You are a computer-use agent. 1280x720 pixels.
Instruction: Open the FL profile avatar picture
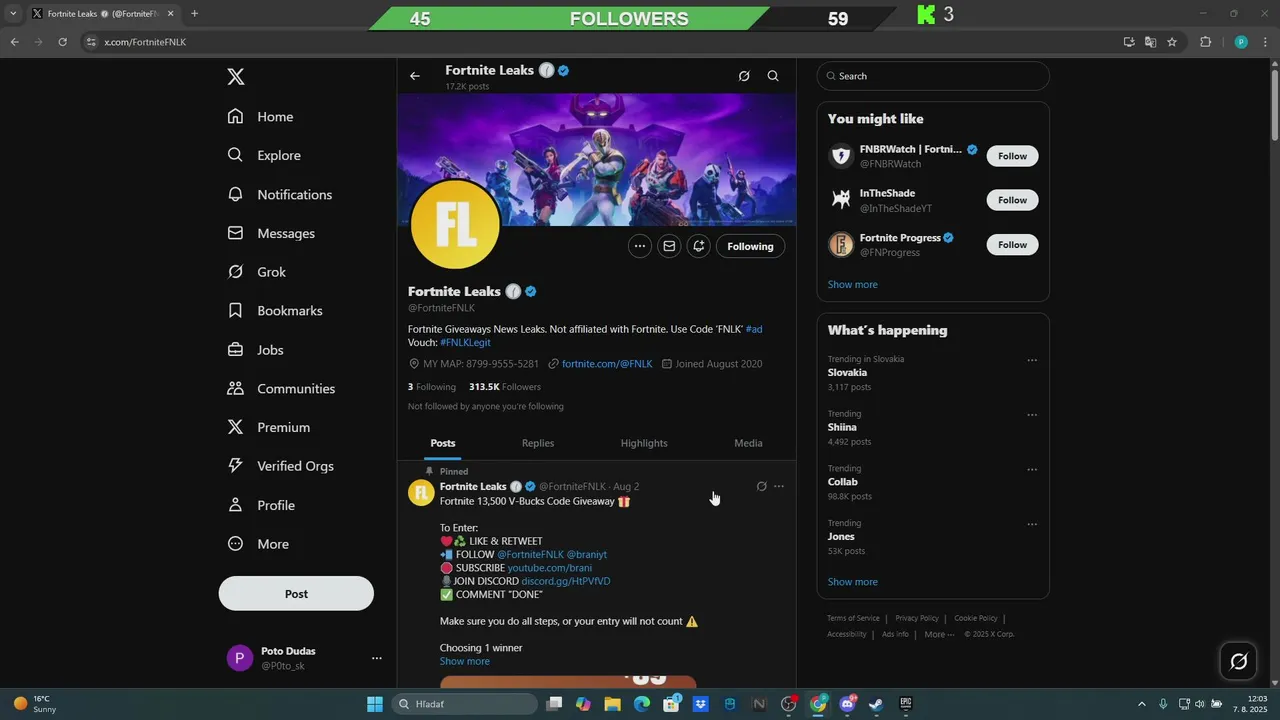455,224
